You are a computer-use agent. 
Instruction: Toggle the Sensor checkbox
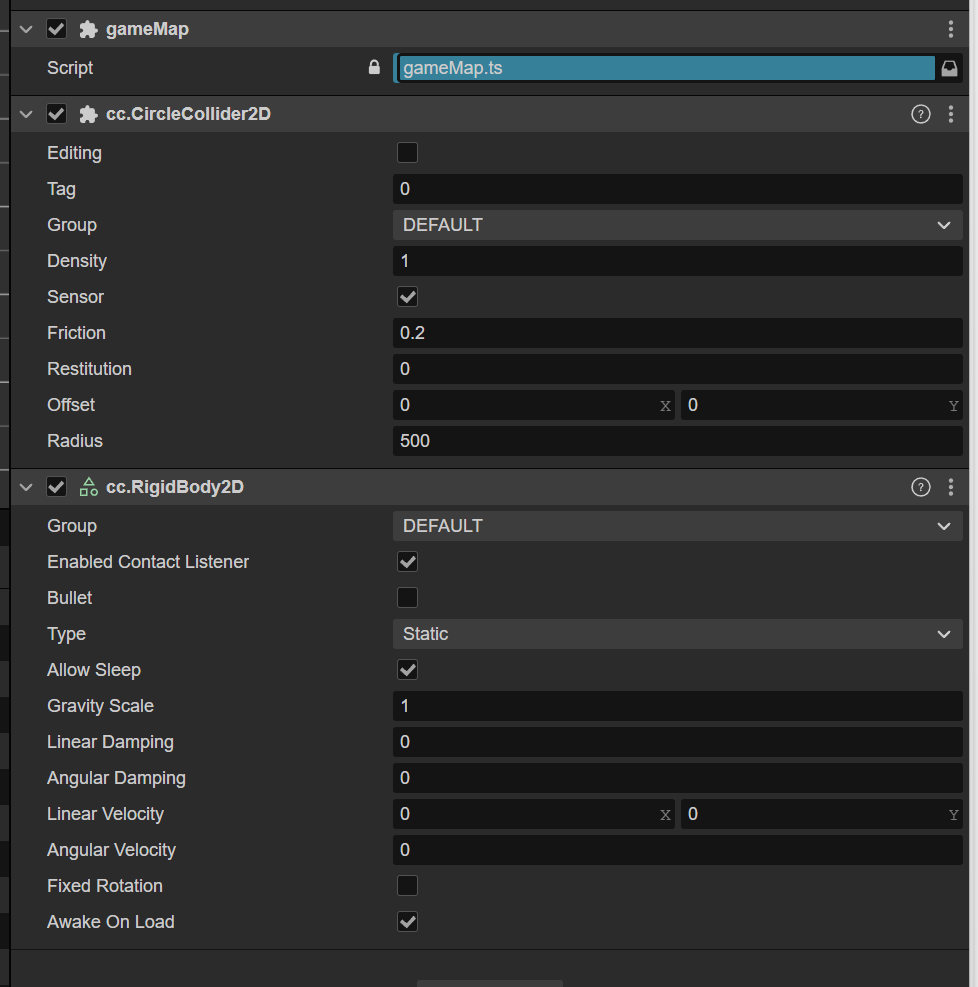click(407, 297)
